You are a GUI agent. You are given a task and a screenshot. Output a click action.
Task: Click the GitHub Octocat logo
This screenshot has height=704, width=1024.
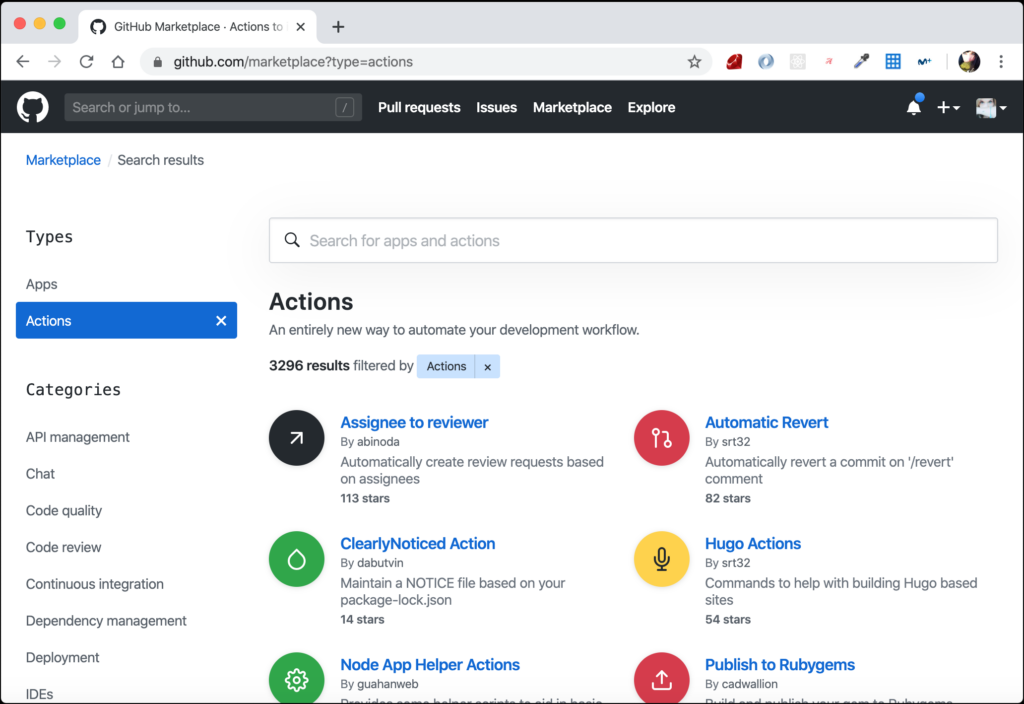pos(32,107)
